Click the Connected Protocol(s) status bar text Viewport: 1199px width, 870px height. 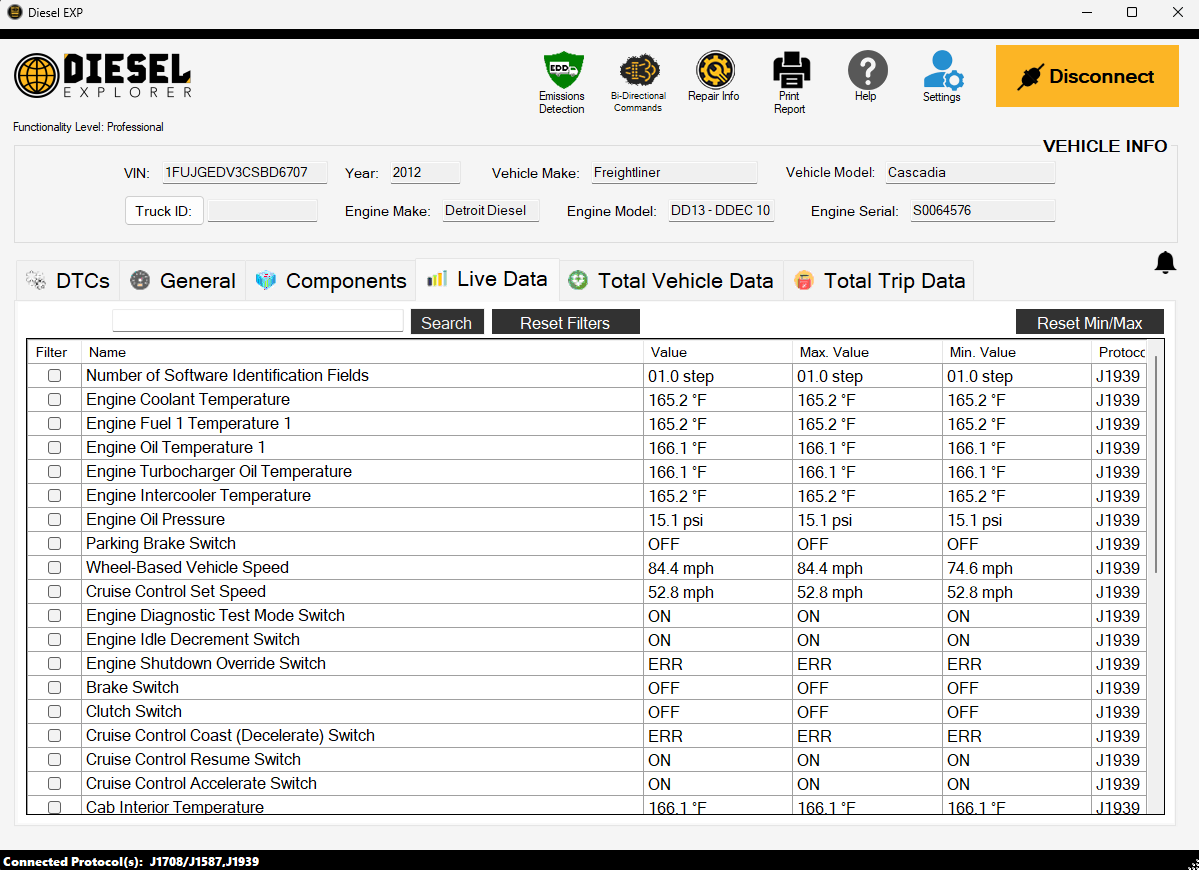click(131, 862)
